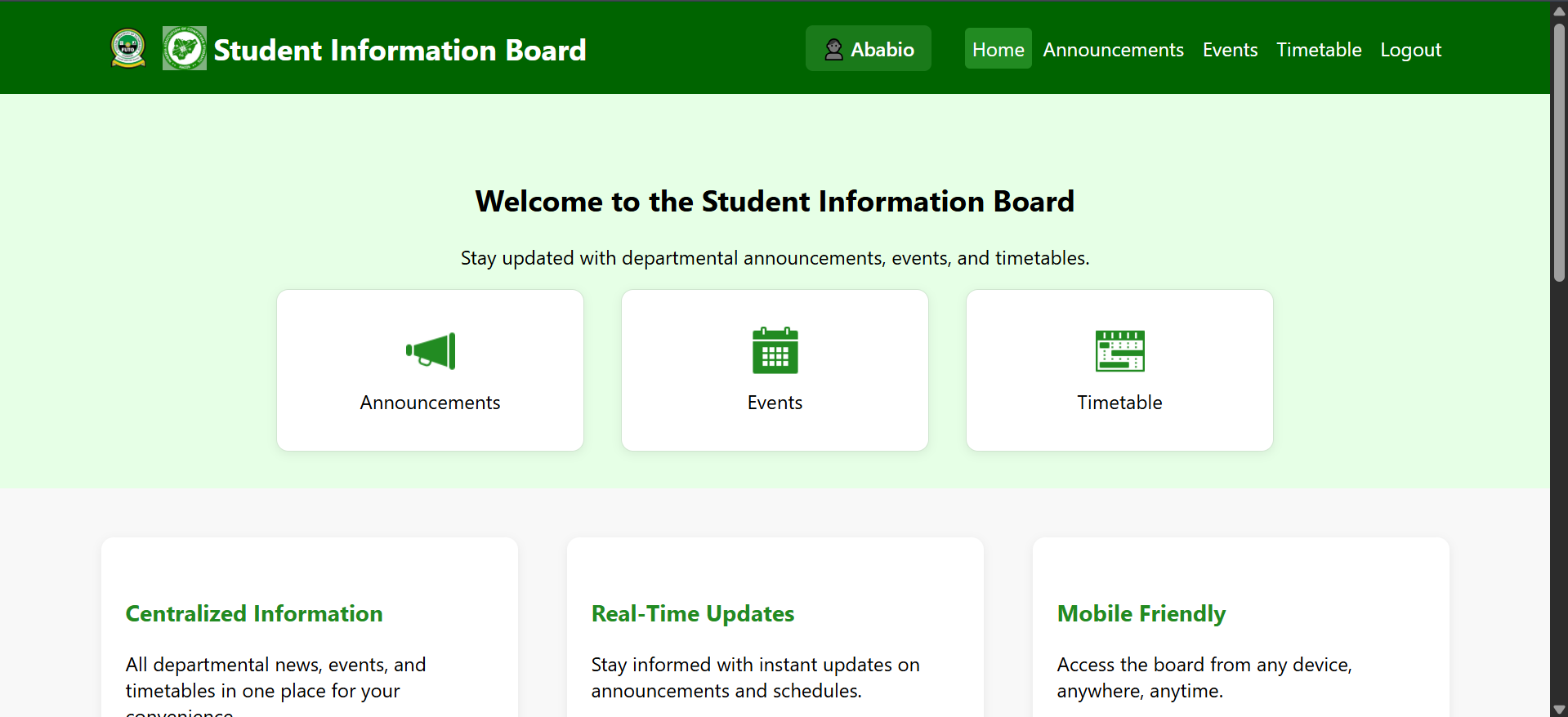Open the Announcements card label

tap(430, 403)
